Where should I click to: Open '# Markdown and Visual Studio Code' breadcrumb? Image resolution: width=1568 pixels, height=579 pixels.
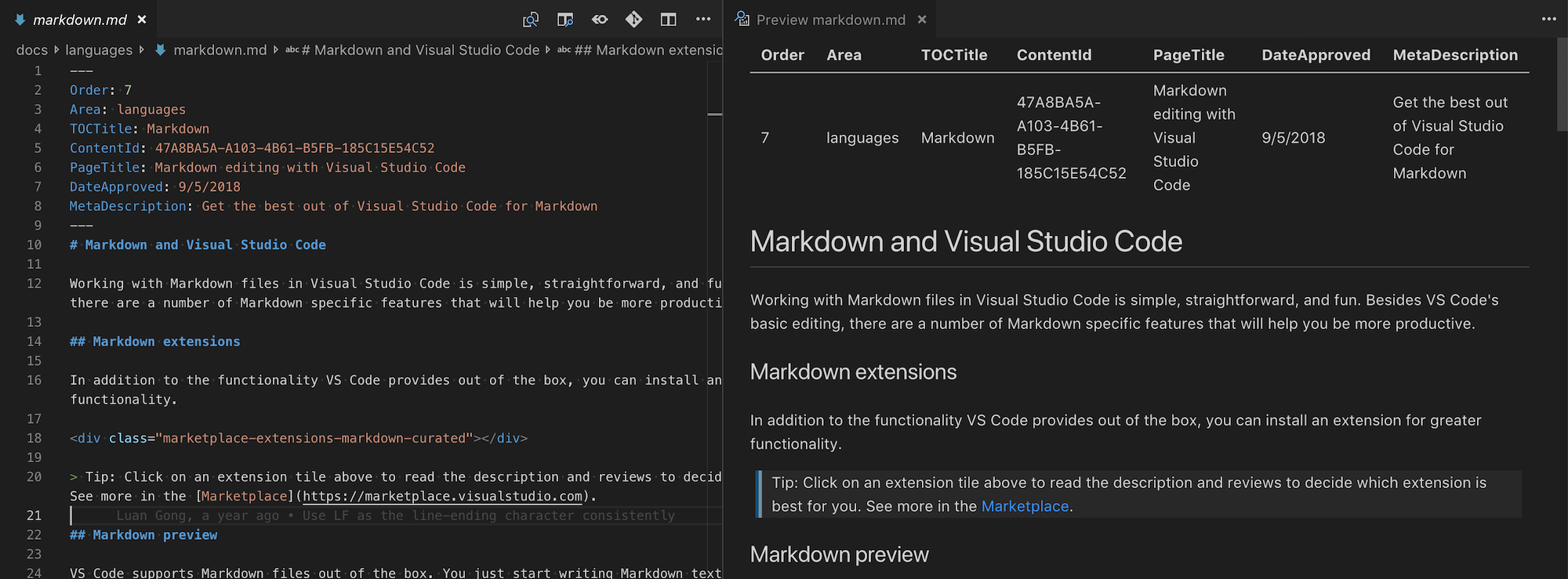420,50
